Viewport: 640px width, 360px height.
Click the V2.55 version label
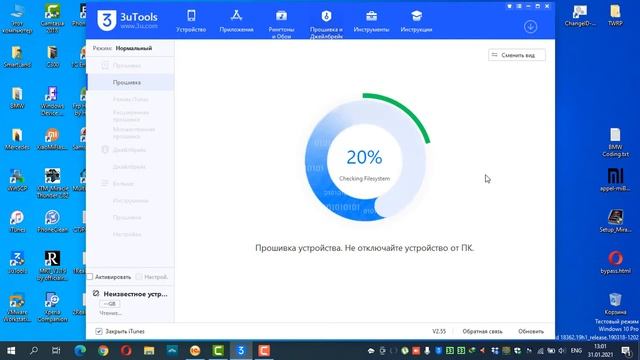click(x=439, y=331)
